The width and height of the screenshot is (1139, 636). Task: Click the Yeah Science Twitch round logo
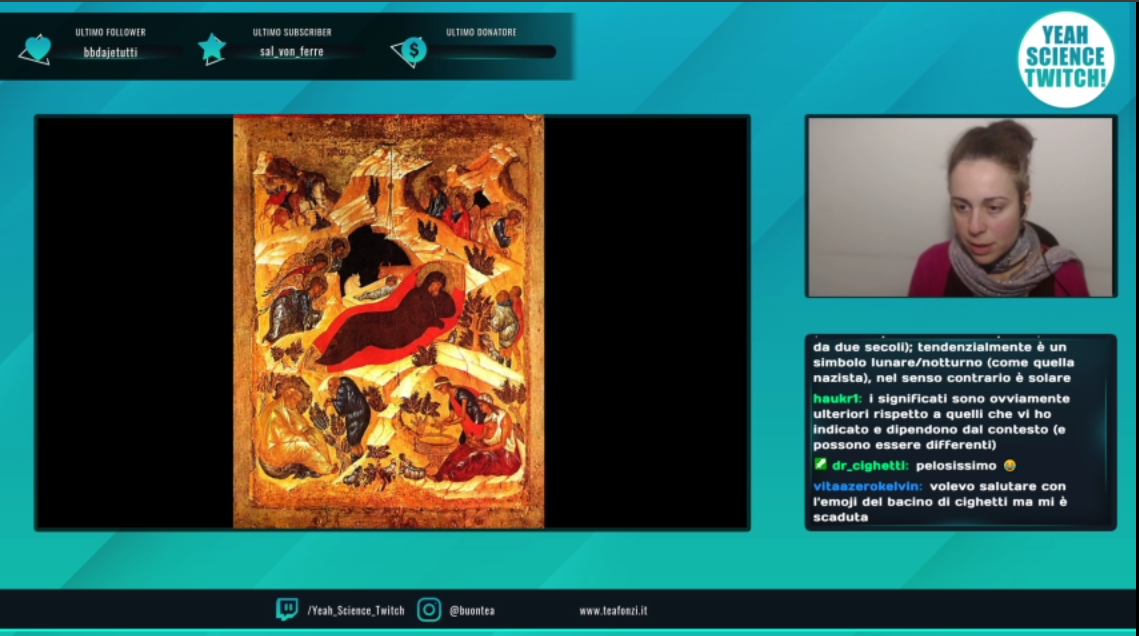click(x=1066, y=60)
